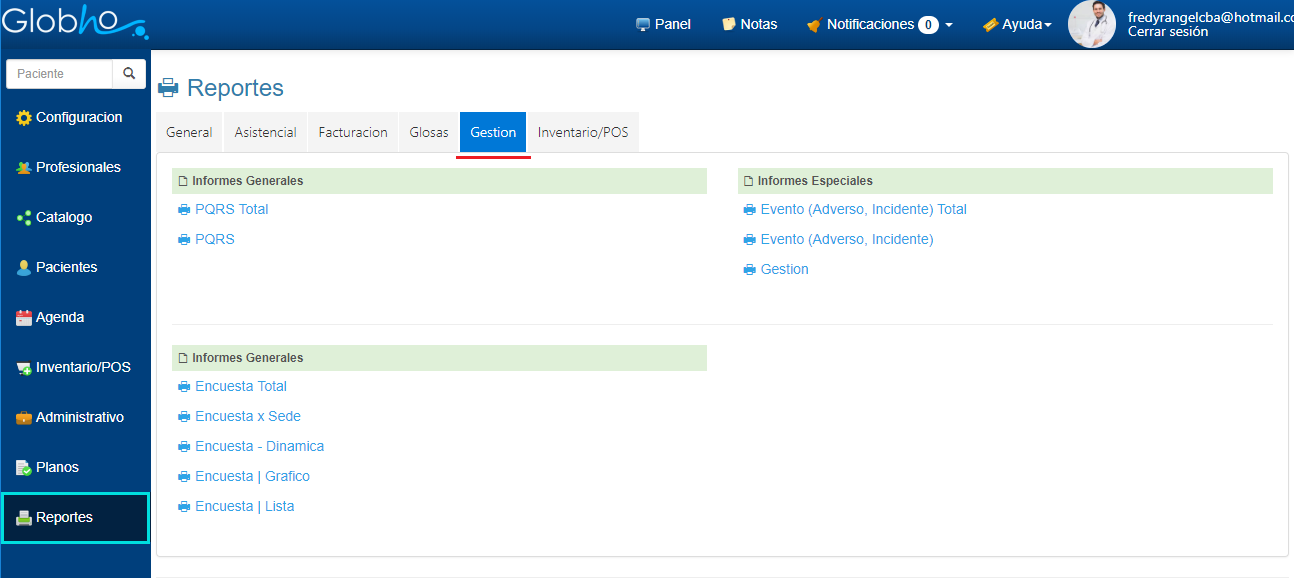Open the Encuesta x Sede report
Viewport: 1294px width, 578px height.
248,417
